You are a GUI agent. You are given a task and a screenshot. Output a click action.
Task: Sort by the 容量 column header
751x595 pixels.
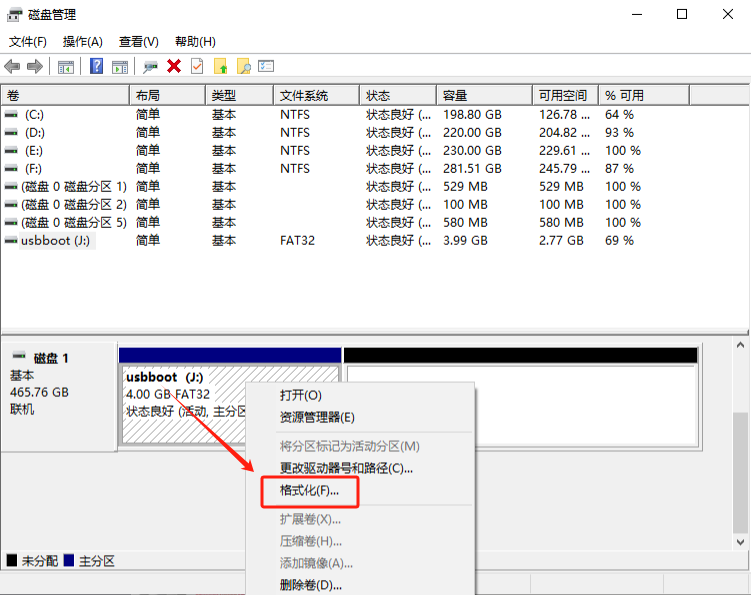pyautogui.click(x=485, y=95)
